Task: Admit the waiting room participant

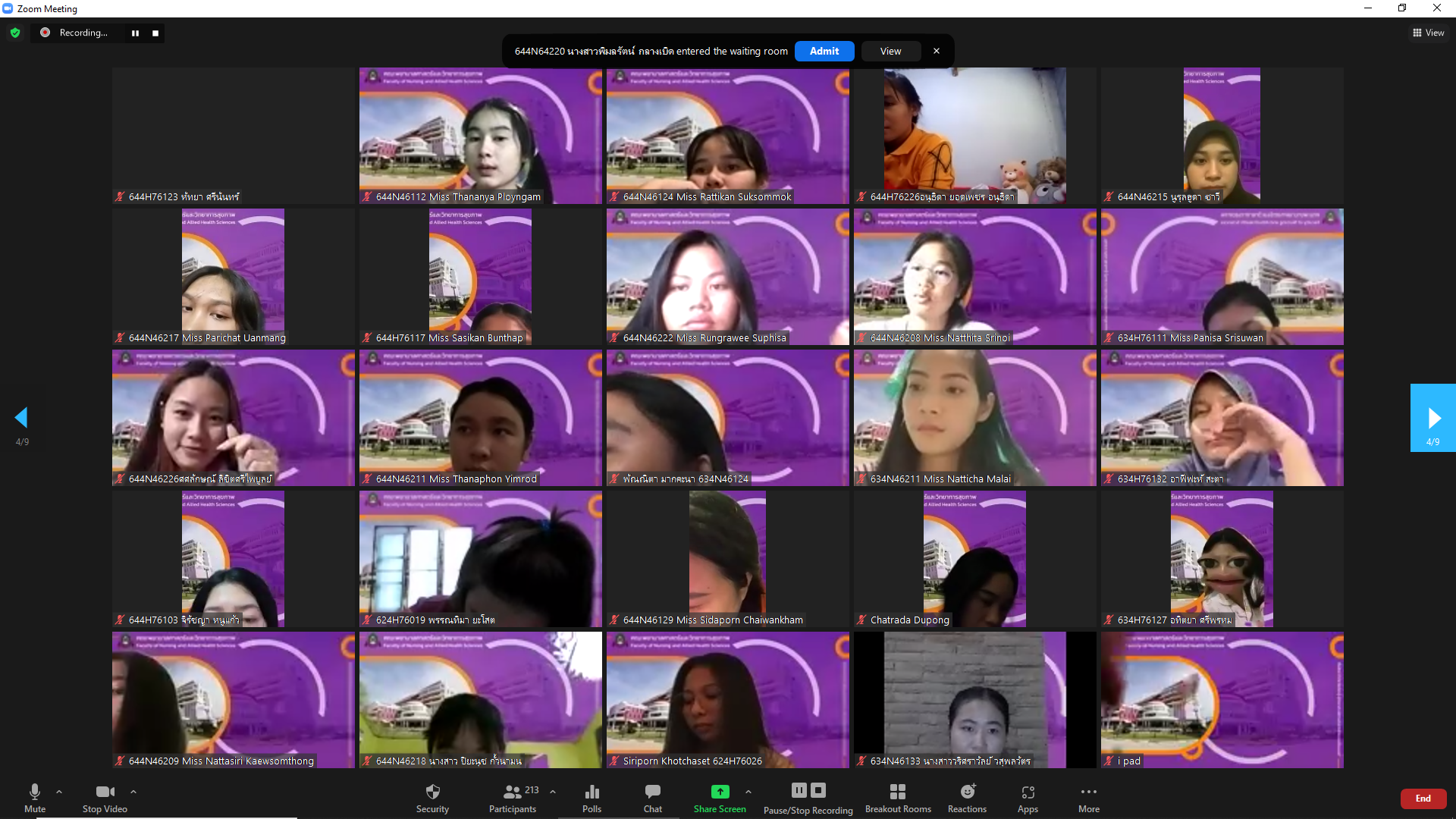Action: tap(824, 51)
